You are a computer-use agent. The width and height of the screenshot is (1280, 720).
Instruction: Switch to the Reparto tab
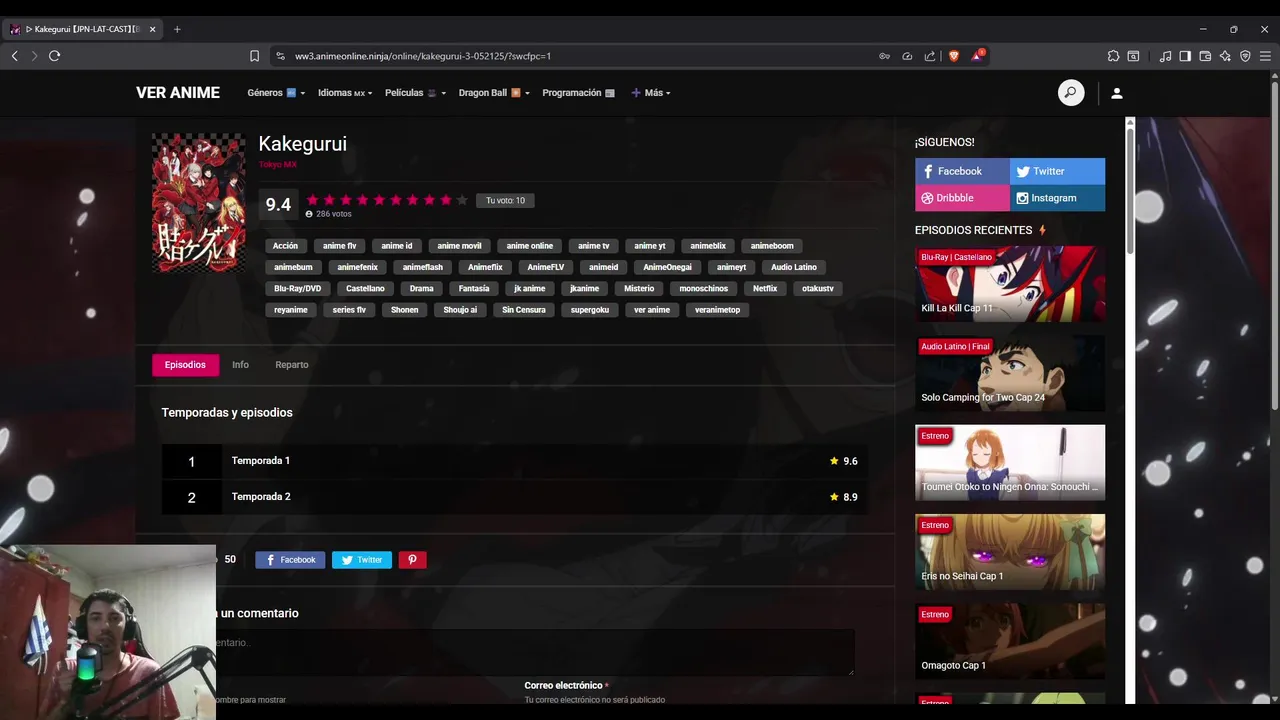(292, 365)
